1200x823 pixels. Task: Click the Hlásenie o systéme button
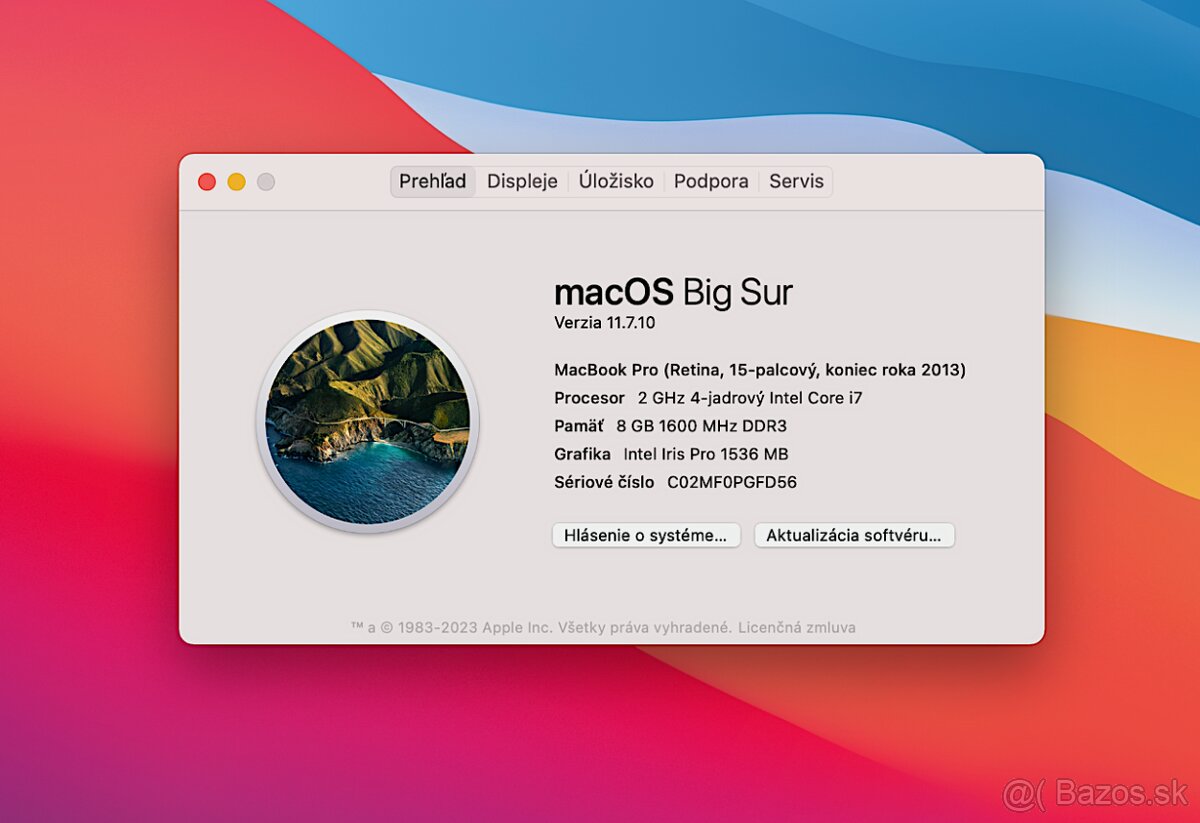pos(646,535)
